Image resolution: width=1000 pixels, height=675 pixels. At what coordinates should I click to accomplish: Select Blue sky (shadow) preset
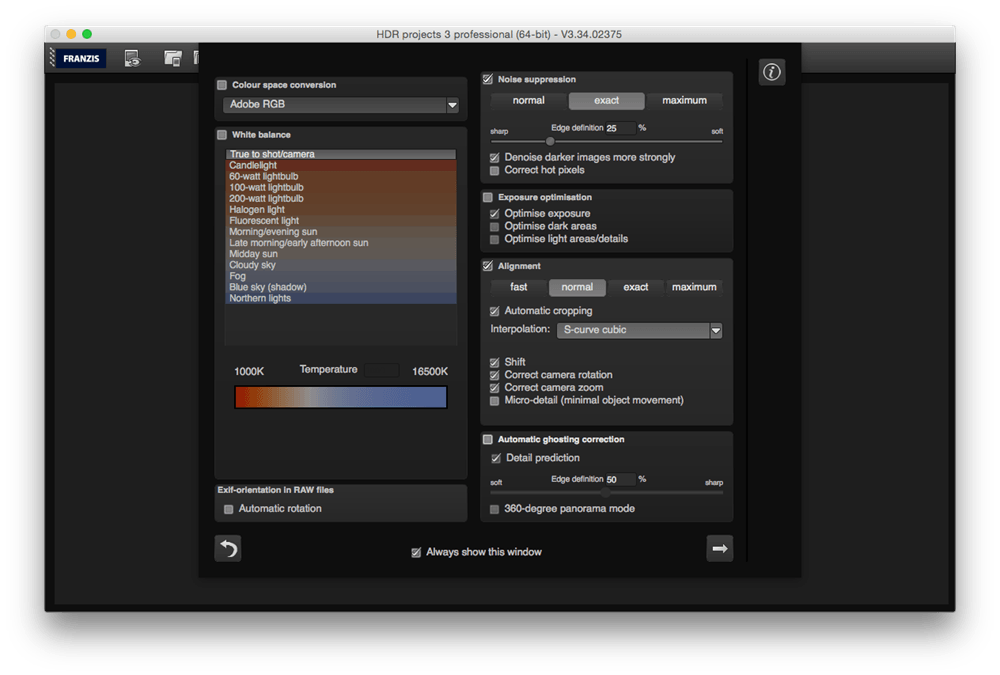(x=341, y=287)
